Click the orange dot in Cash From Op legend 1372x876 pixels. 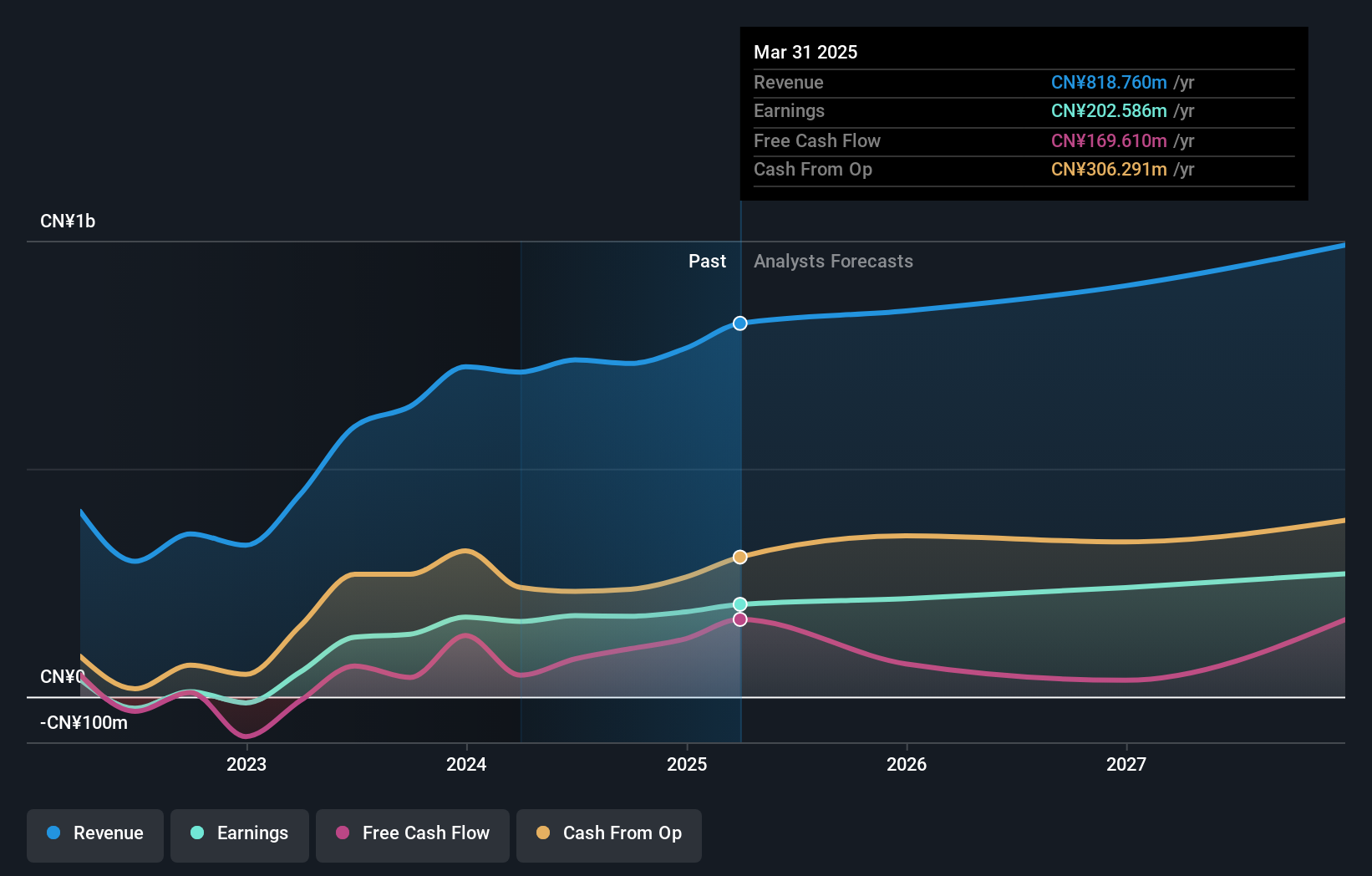[x=543, y=833]
